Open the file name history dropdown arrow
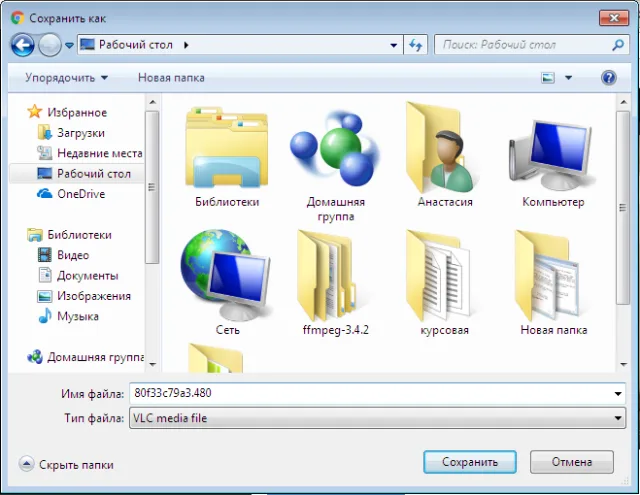The height and width of the screenshot is (495, 640). click(x=618, y=394)
